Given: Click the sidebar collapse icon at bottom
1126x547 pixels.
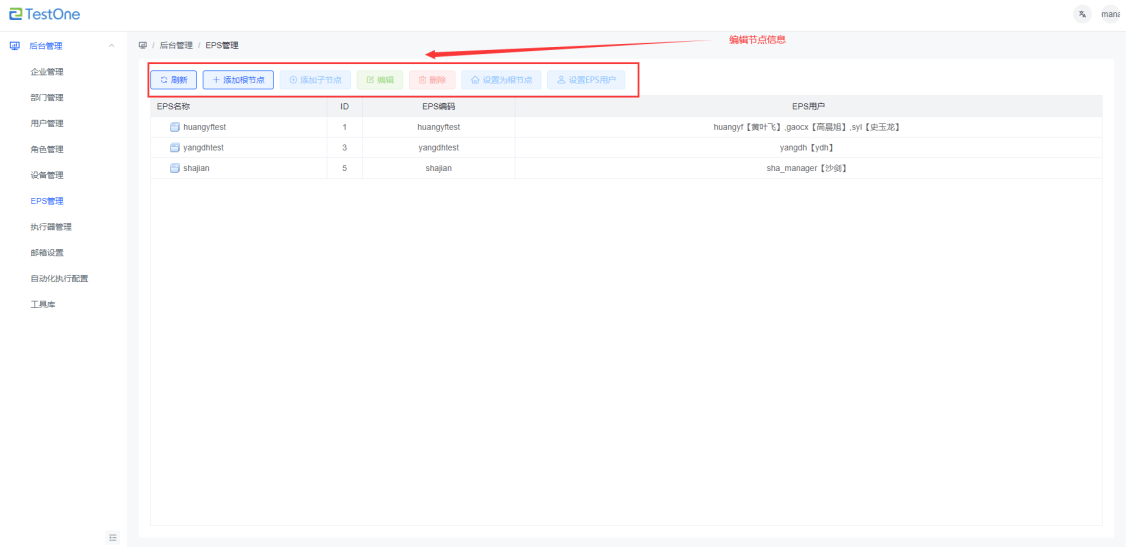Looking at the screenshot, I should pyautogui.click(x=112, y=538).
